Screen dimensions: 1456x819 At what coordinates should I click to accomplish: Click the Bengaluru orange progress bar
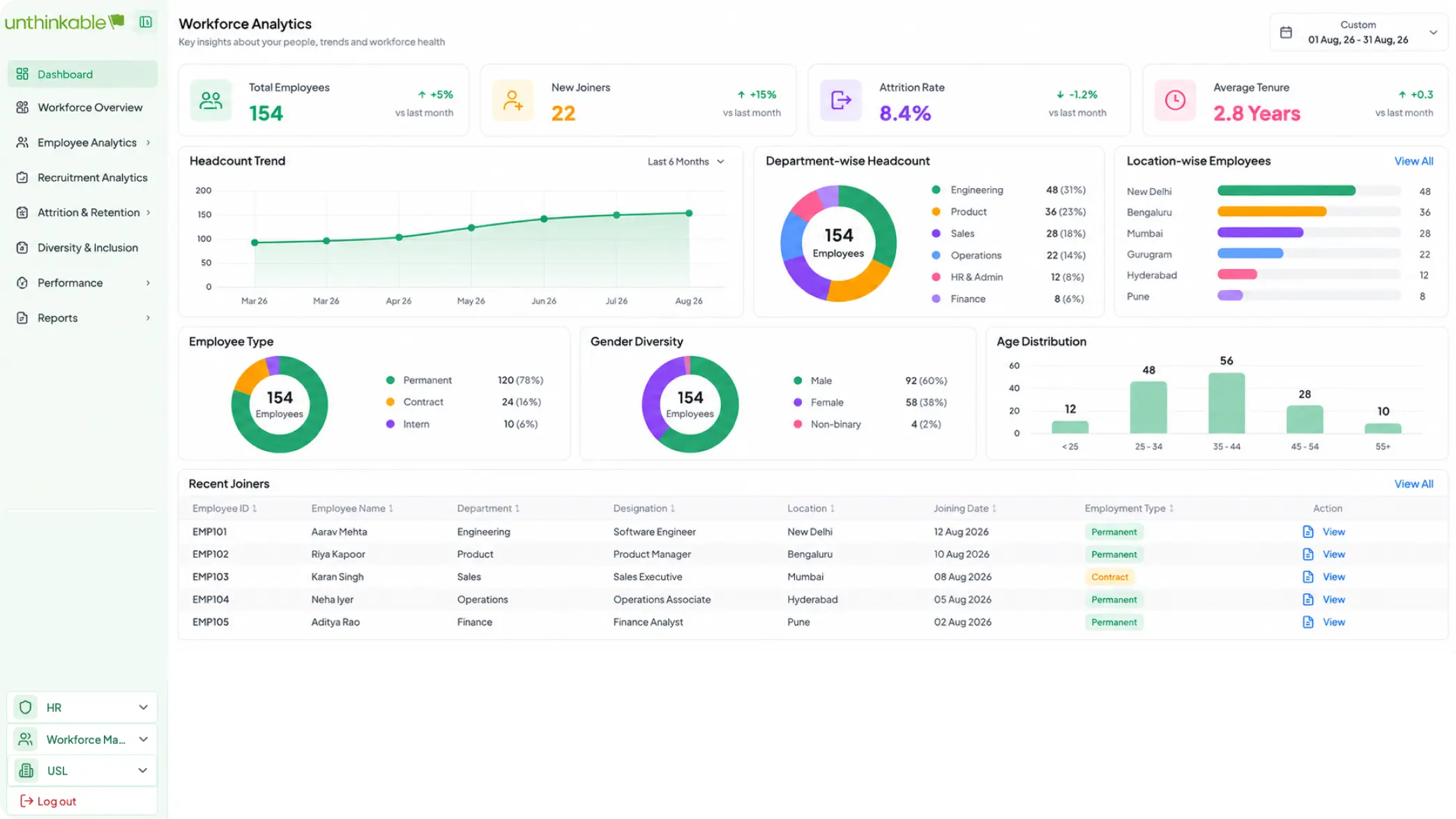pos(1271,212)
